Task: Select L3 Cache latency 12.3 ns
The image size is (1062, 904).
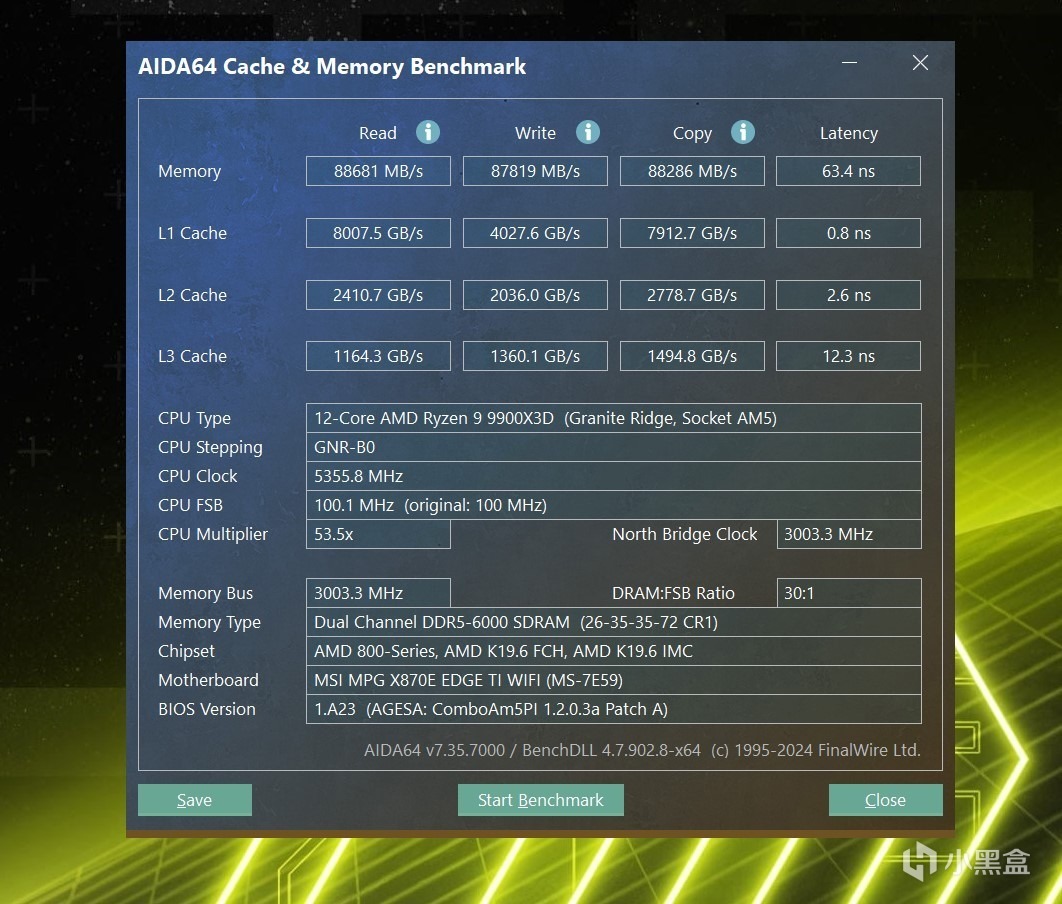Action: click(x=848, y=356)
